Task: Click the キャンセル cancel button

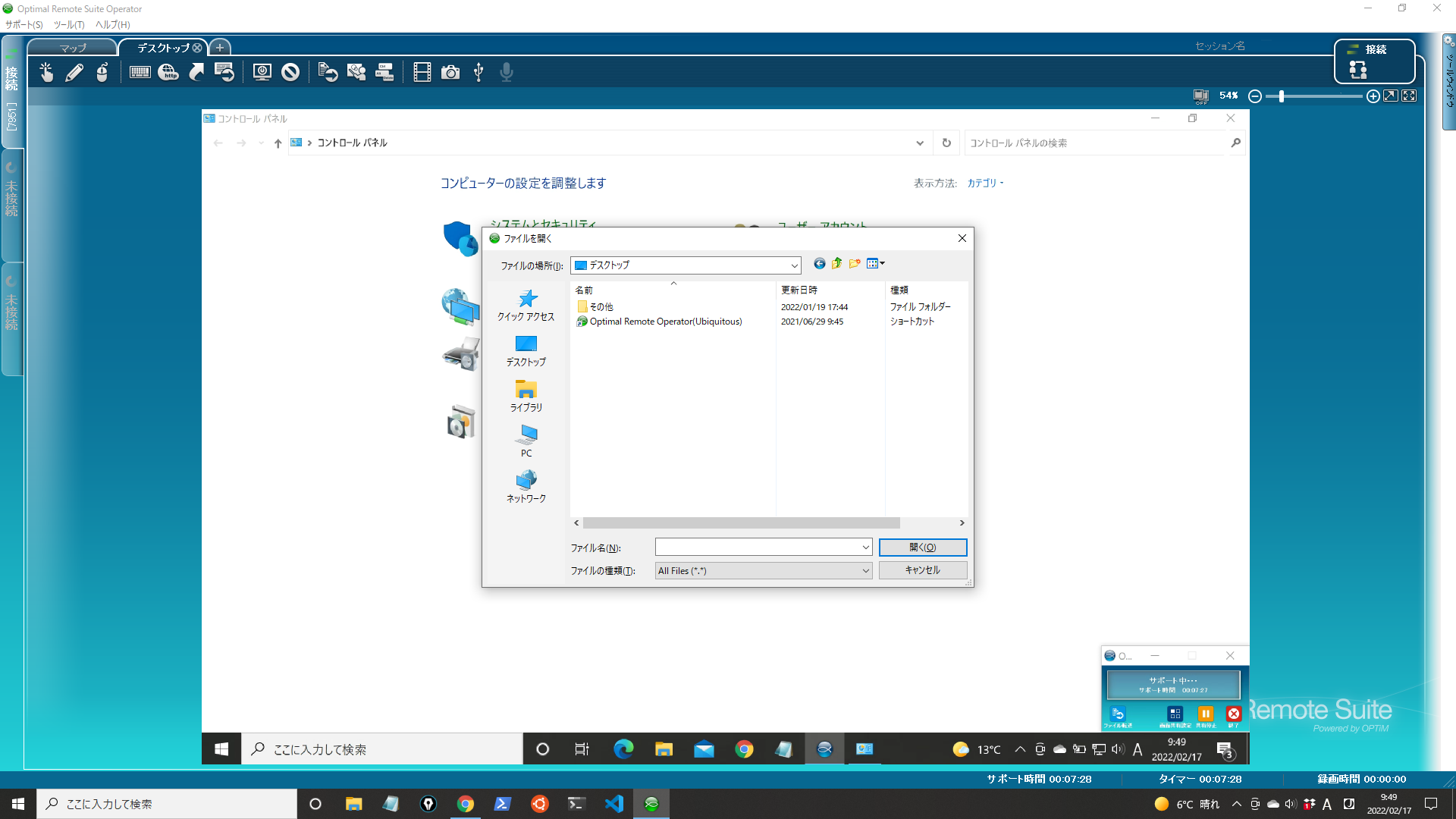Action: (x=923, y=570)
